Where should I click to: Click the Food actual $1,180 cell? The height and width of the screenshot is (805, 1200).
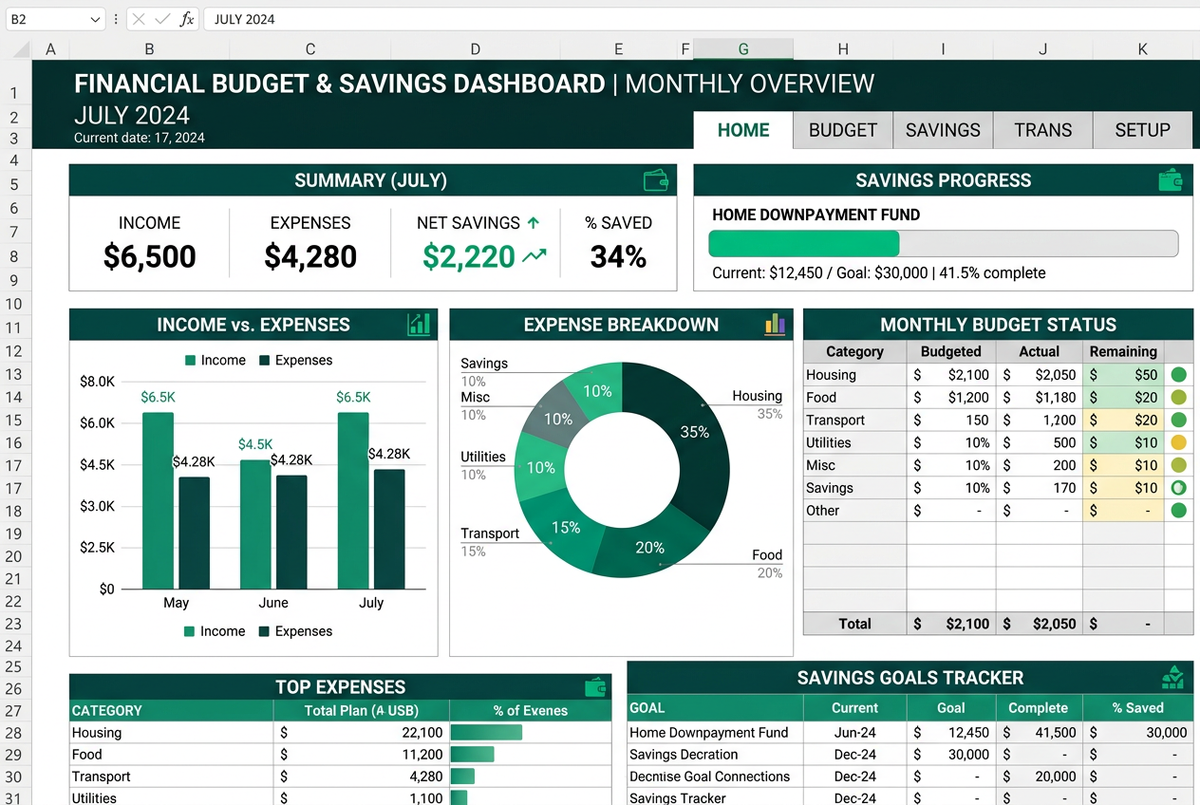coord(1040,397)
